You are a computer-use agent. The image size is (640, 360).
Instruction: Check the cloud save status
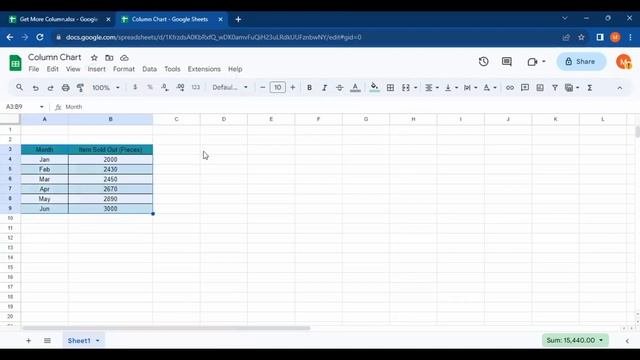124,58
